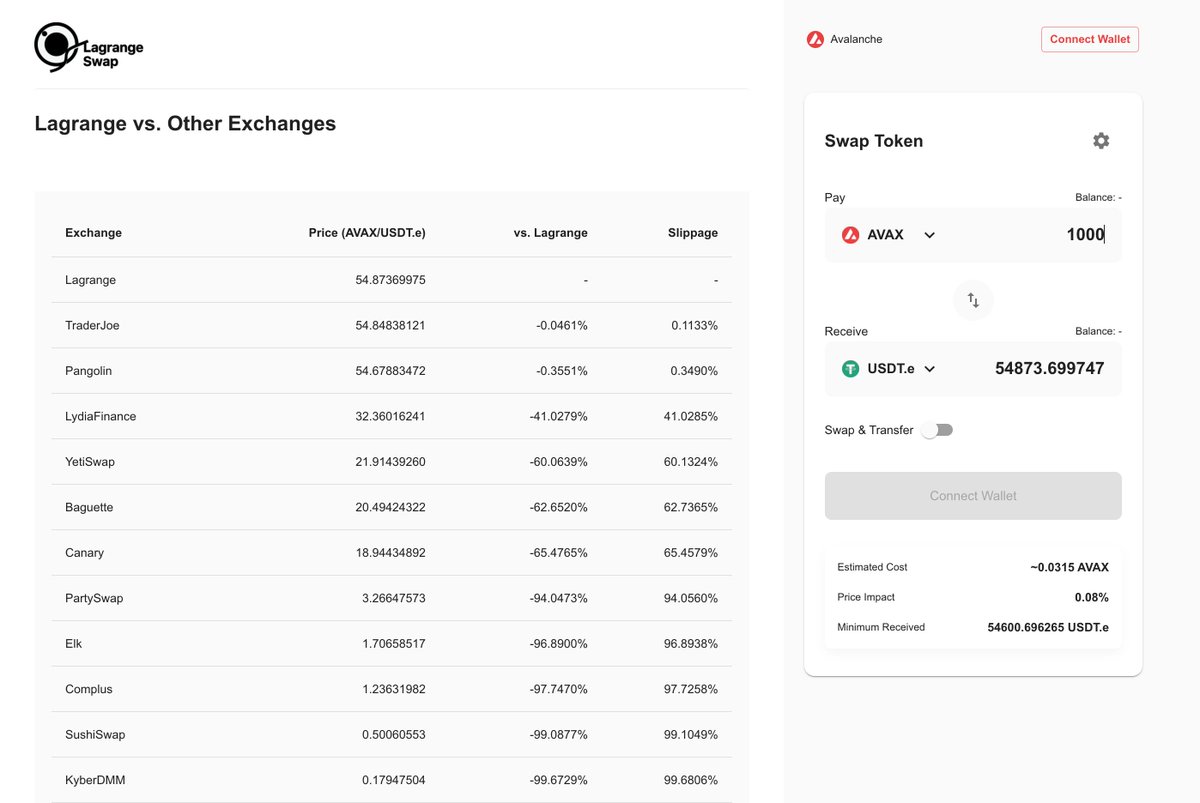Select the Elk exchange name
The image size is (1200, 803).
(x=73, y=644)
